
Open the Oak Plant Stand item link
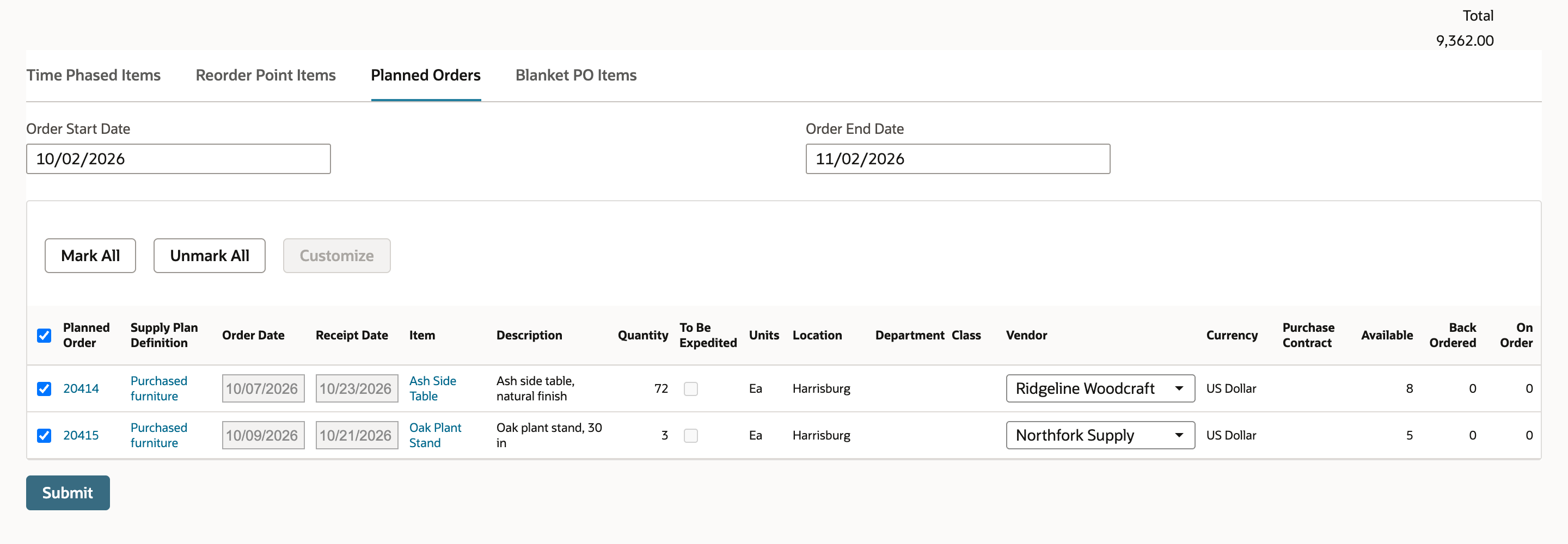[x=435, y=435]
